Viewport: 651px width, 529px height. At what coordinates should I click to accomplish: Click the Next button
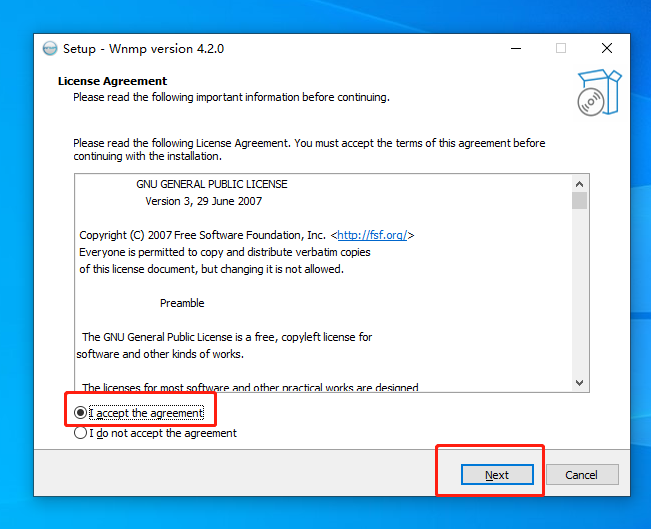[497, 475]
